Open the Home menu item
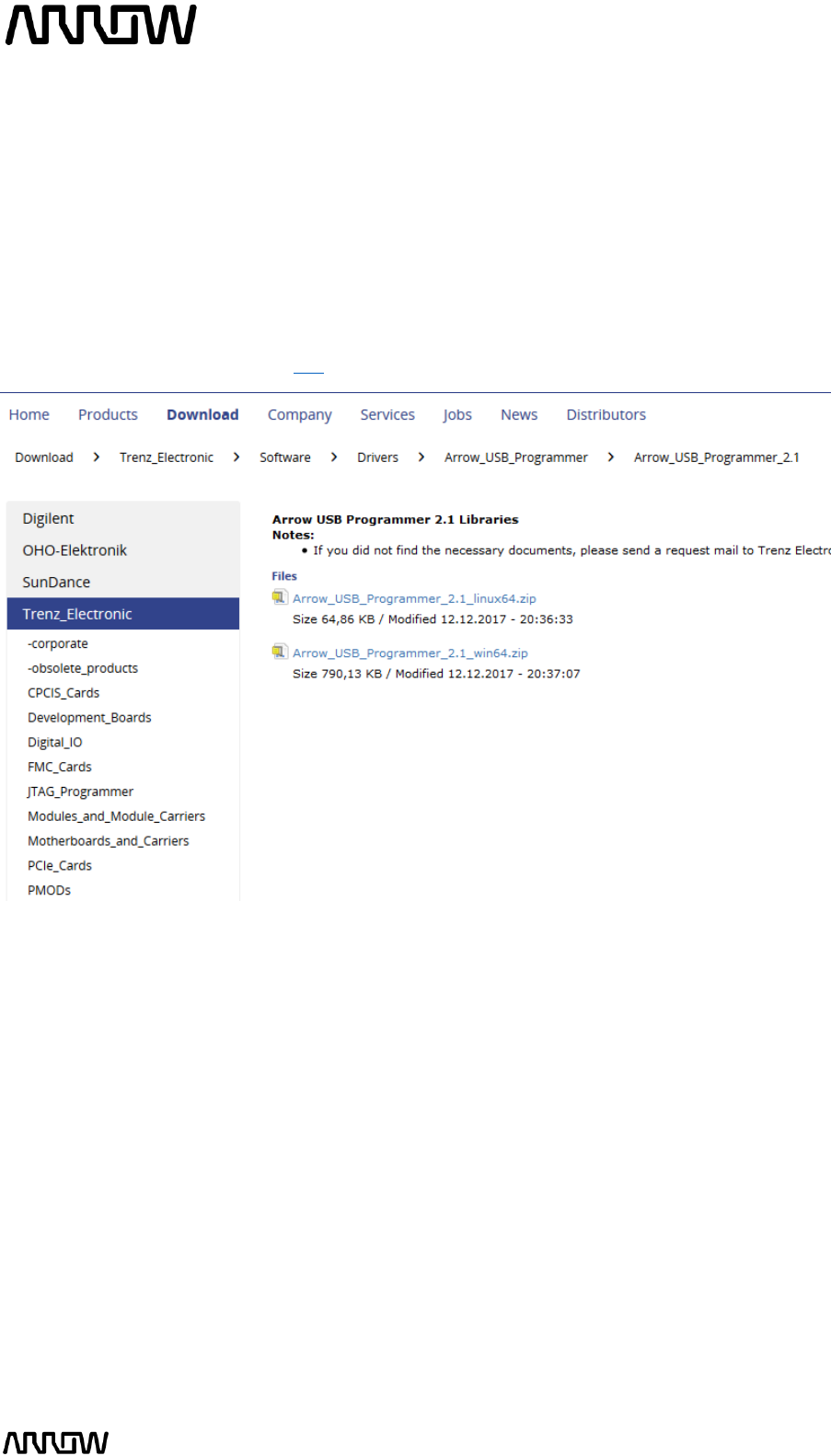This screenshot has height=1456, width=831. (x=29, y=415)
